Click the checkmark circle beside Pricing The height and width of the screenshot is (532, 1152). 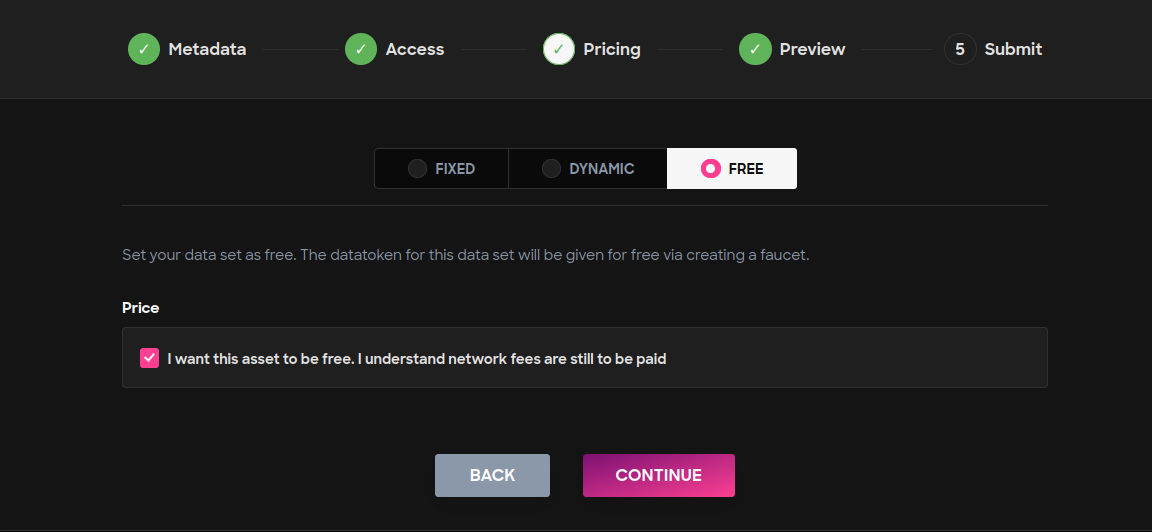558,49
